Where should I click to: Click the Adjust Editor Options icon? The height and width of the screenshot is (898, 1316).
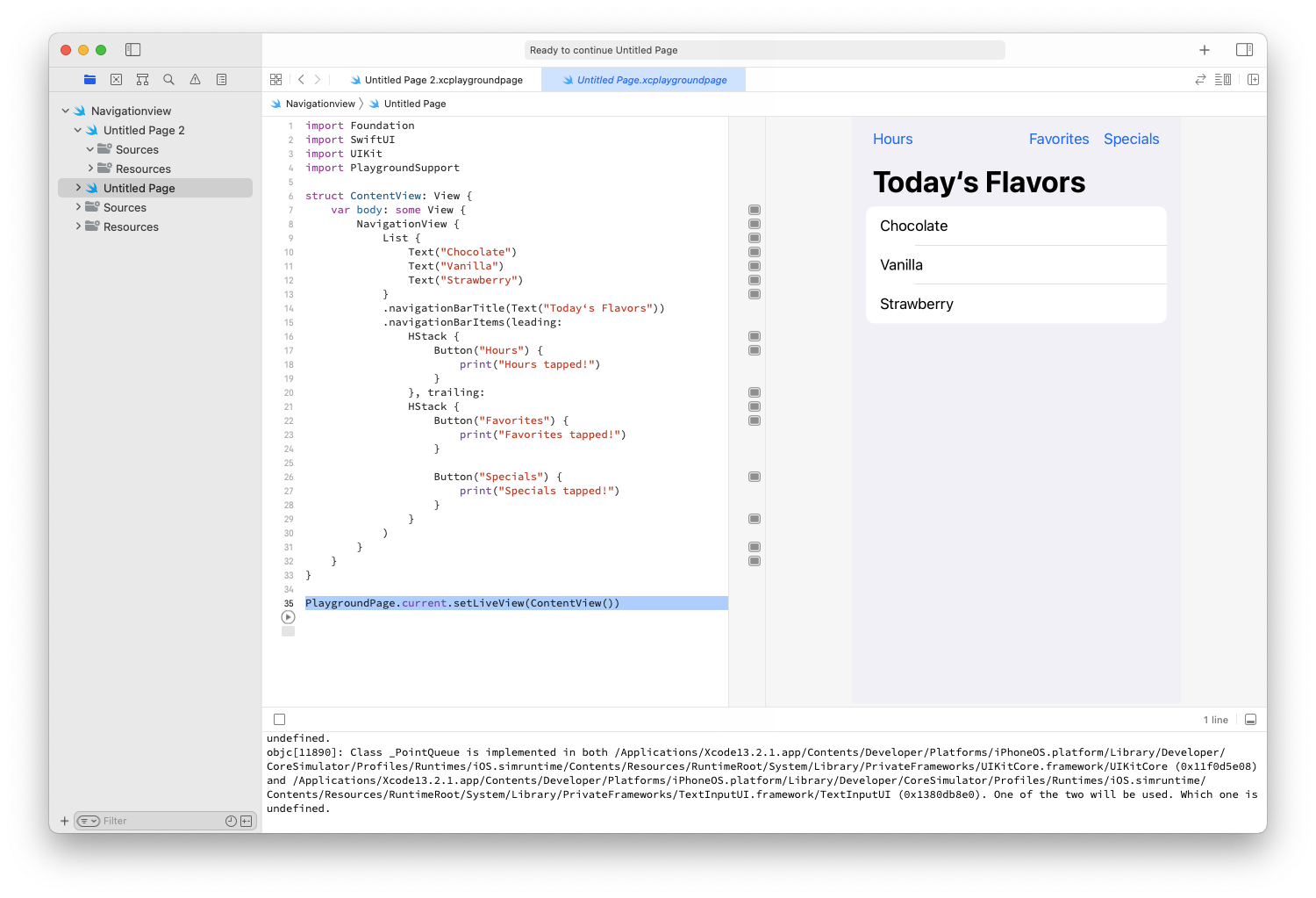tap(1223, 80)
